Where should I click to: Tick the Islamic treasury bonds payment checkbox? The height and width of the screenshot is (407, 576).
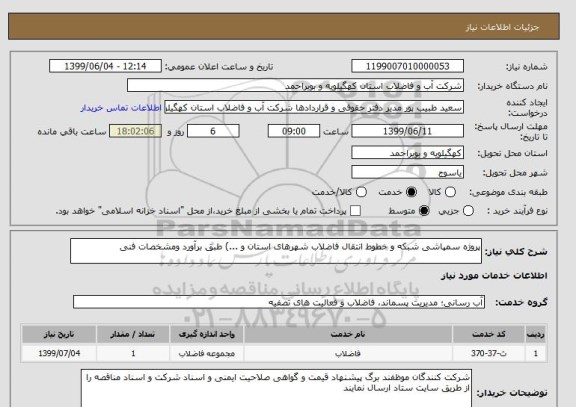coord(355,211)
